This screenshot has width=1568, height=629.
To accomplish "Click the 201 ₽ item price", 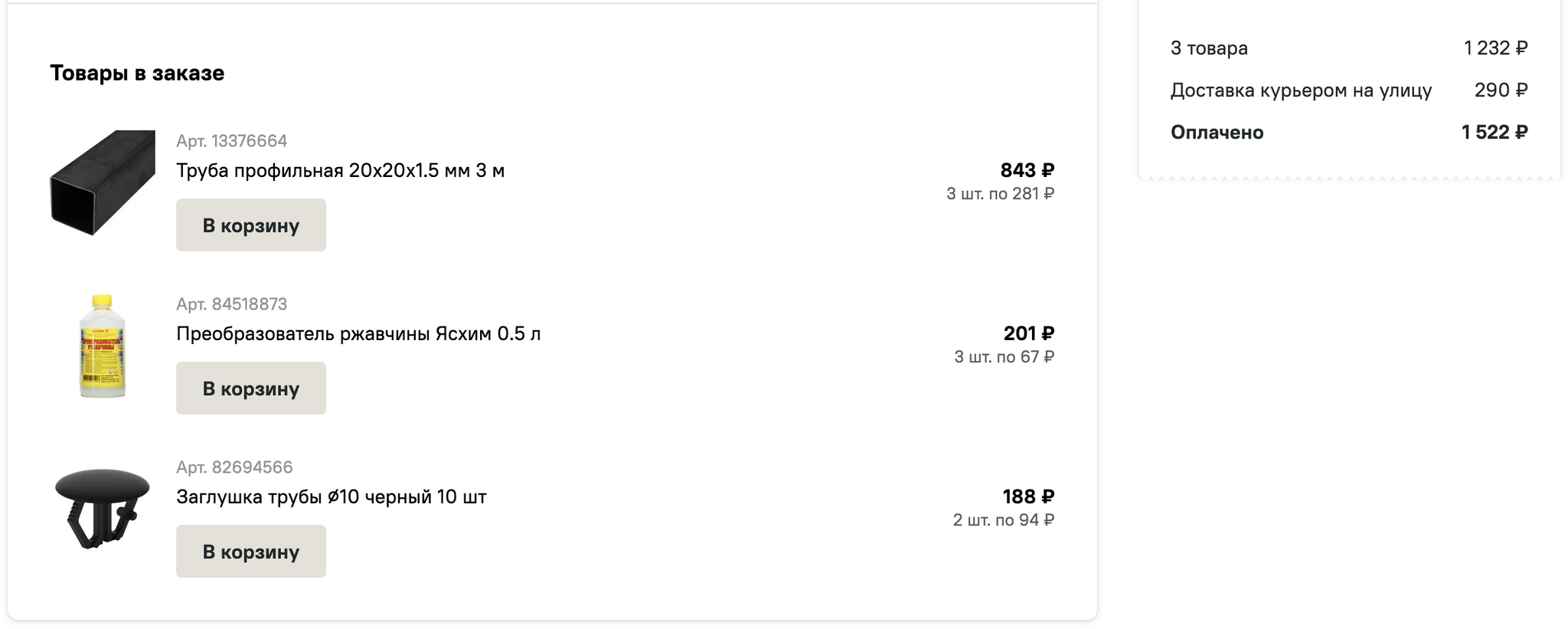I will pyautogui.click(x=1028, y=333).
